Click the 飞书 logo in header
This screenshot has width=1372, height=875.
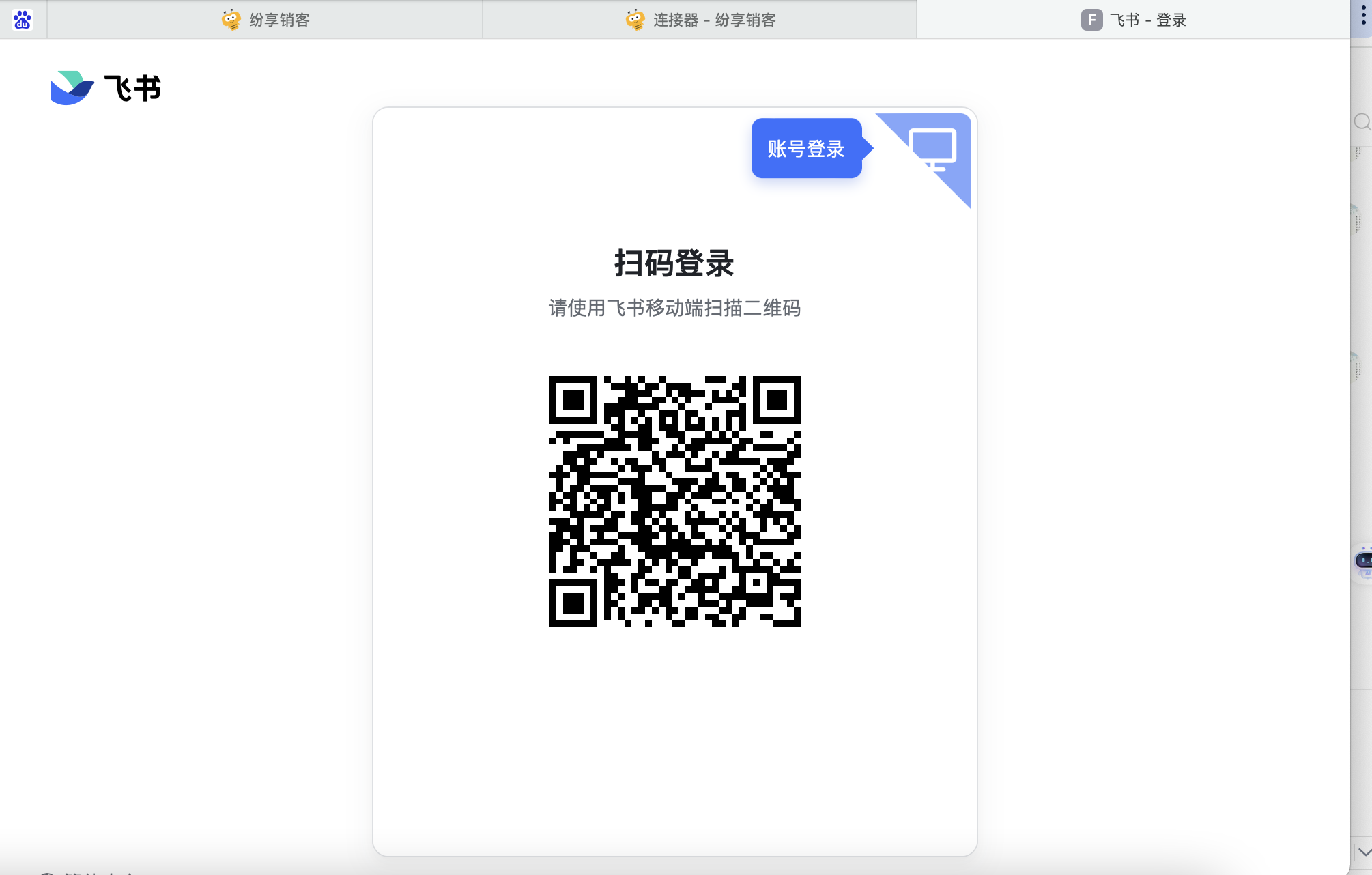coord(106,88)
